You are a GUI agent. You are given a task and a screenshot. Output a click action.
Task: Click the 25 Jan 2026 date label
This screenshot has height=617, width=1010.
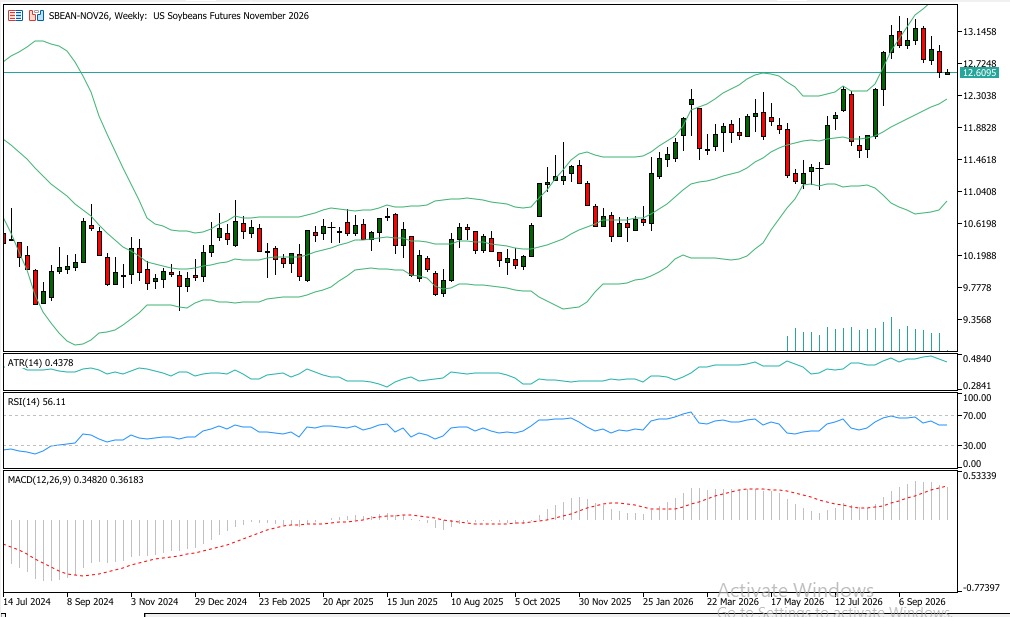[x=668, y=602]
